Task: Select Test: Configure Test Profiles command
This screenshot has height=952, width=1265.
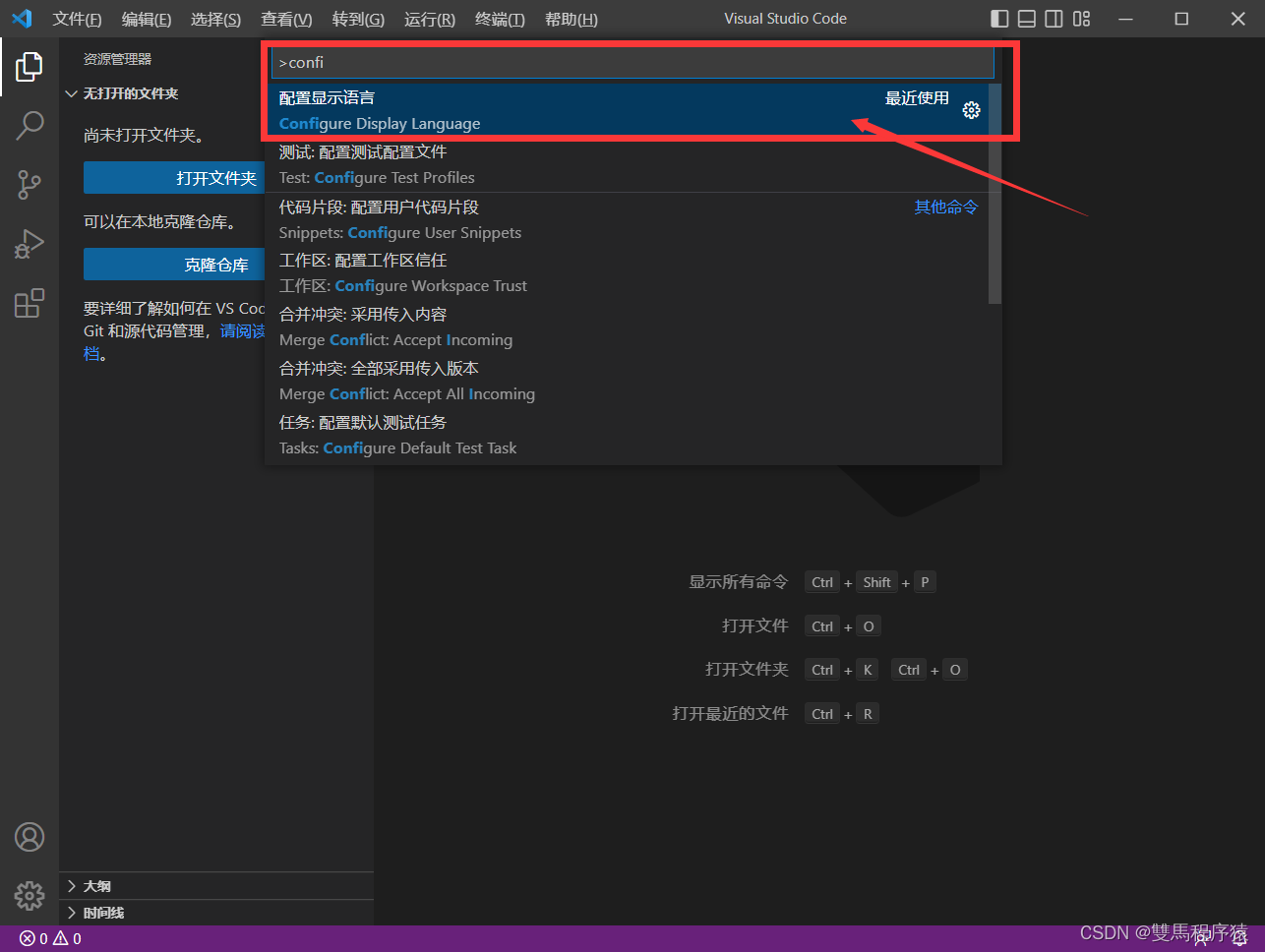Action: [627, 164]
